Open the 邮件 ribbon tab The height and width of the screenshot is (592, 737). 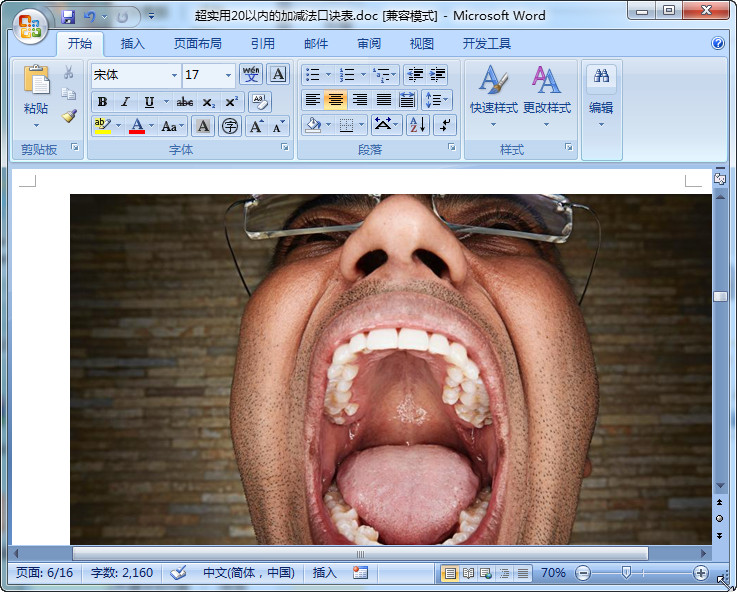[316, 44]
